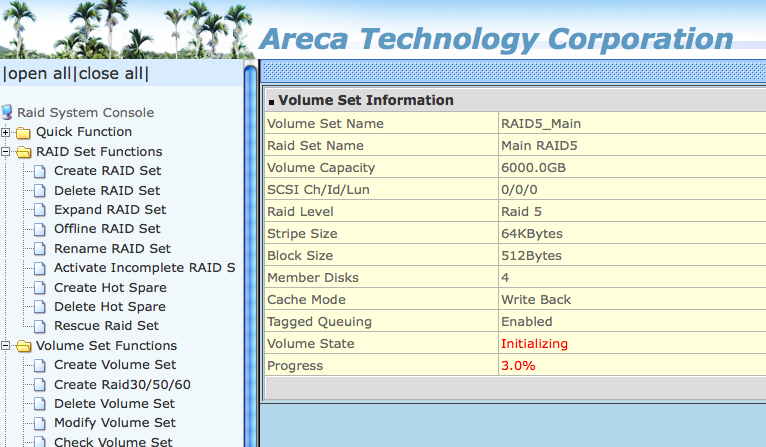Click the '0/0/0' SCSI value
766x447 pixels.
coord(519,190)
